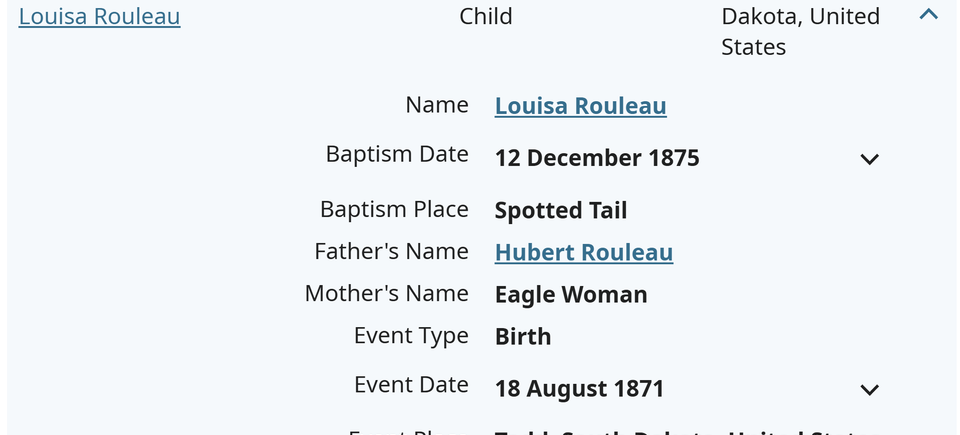960x435 pixels.
Task: Click the Eagle Woman mother's name value
Action: 571,295
